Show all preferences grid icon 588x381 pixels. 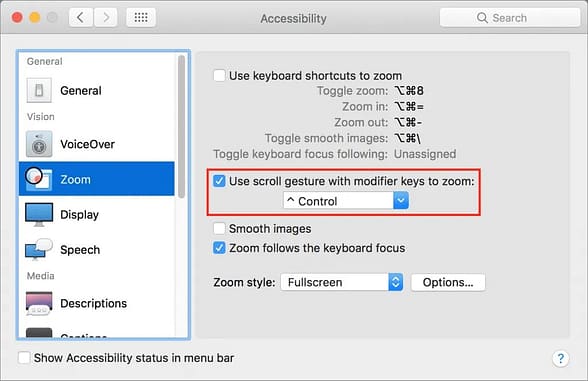click(x=141, y=17)
